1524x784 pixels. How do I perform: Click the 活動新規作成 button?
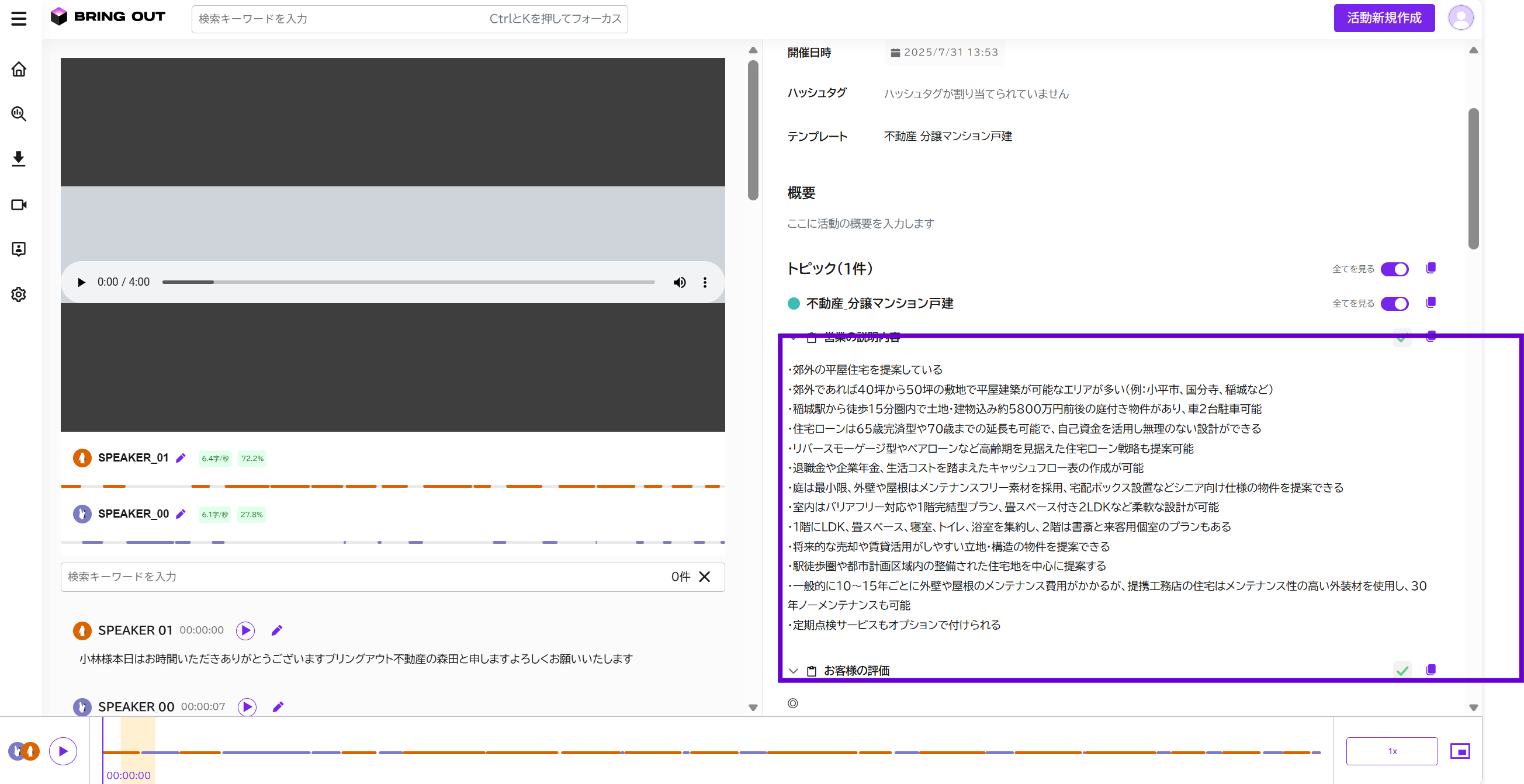tap(1384, 18)
